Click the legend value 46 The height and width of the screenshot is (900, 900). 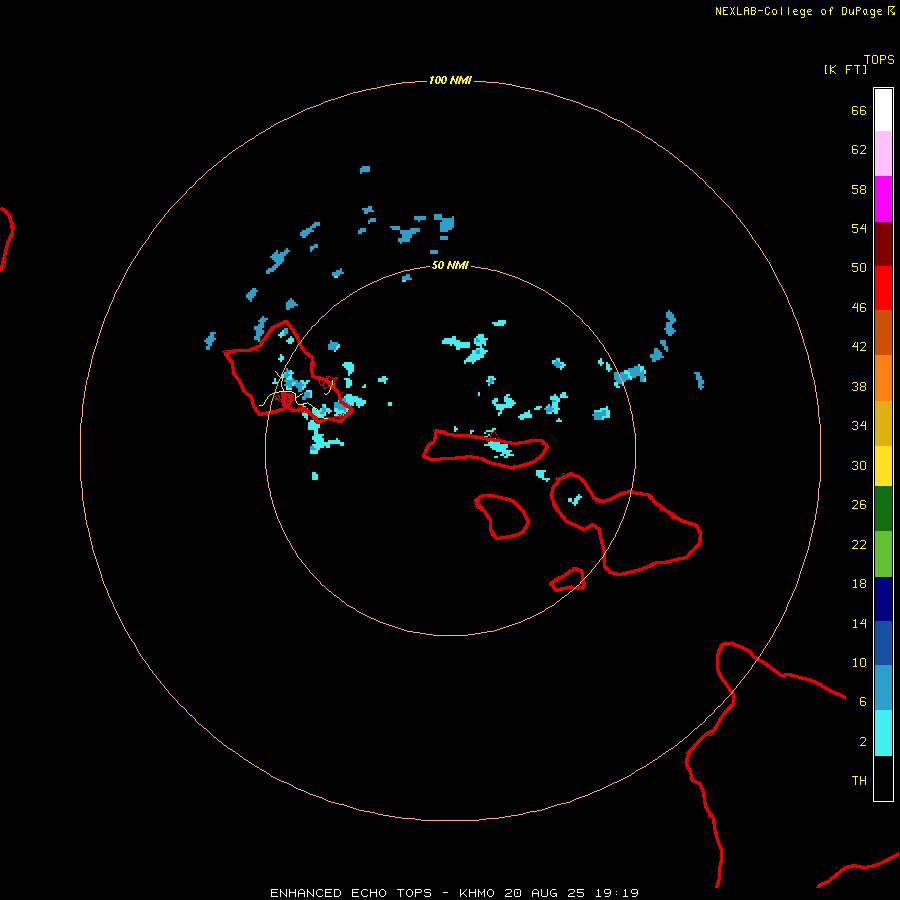[859, 308]
